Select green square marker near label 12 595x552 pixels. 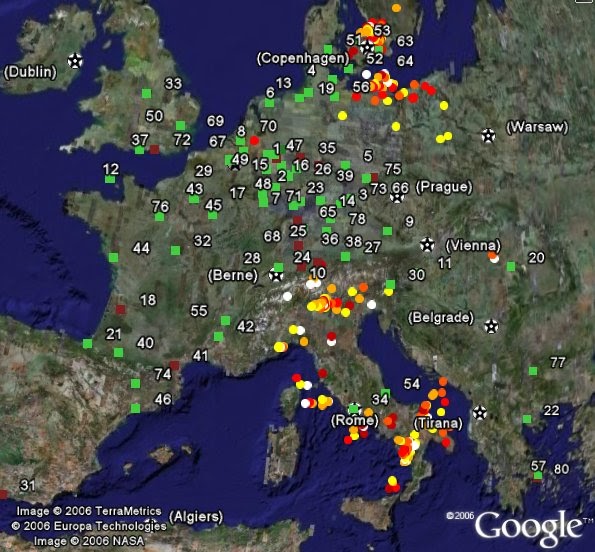pos(110,179)
